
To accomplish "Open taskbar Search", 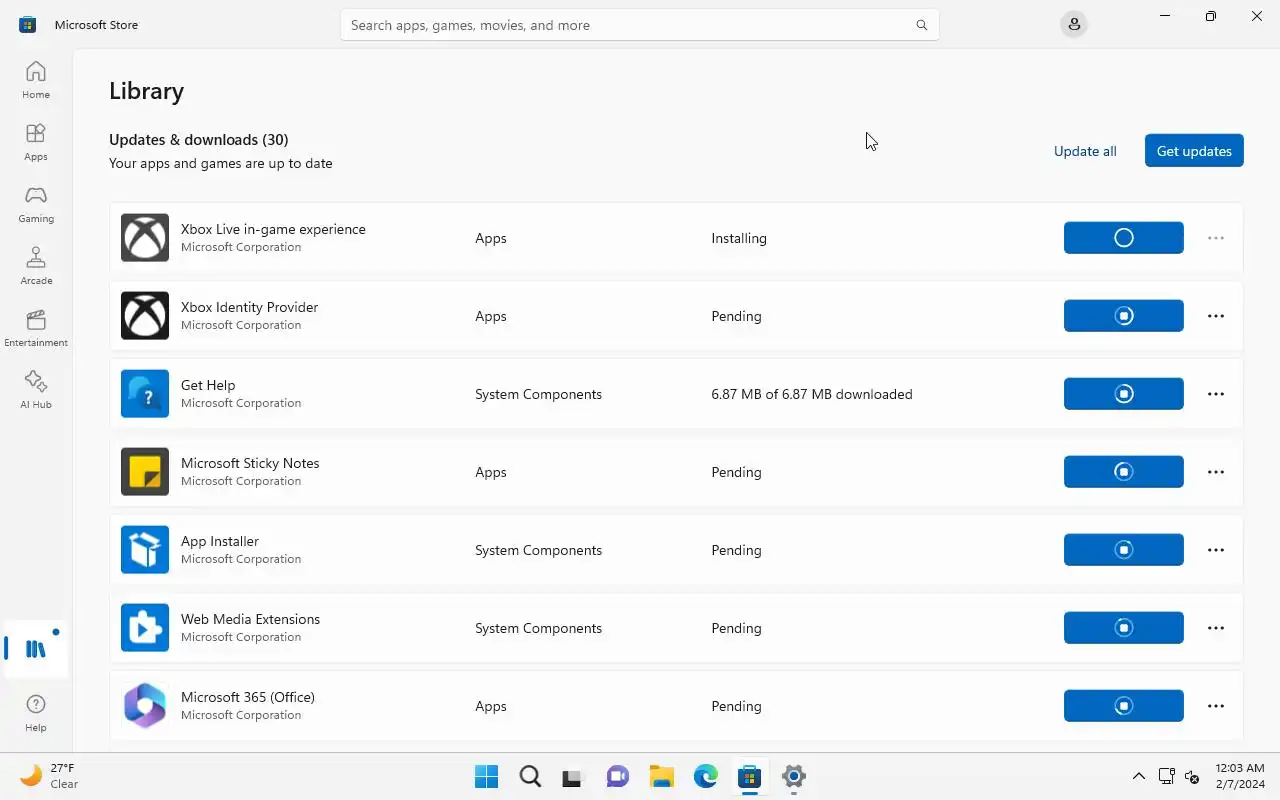I will [x=530, y=776].
